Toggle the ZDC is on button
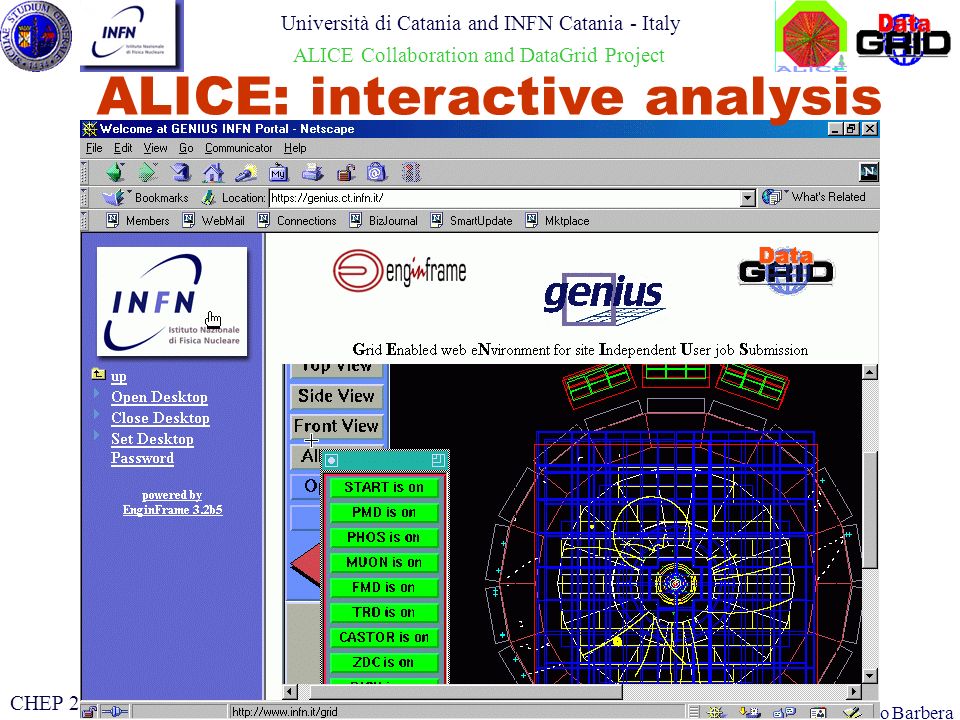Viewport: 960px width, 720px height. tap(384, 662)
